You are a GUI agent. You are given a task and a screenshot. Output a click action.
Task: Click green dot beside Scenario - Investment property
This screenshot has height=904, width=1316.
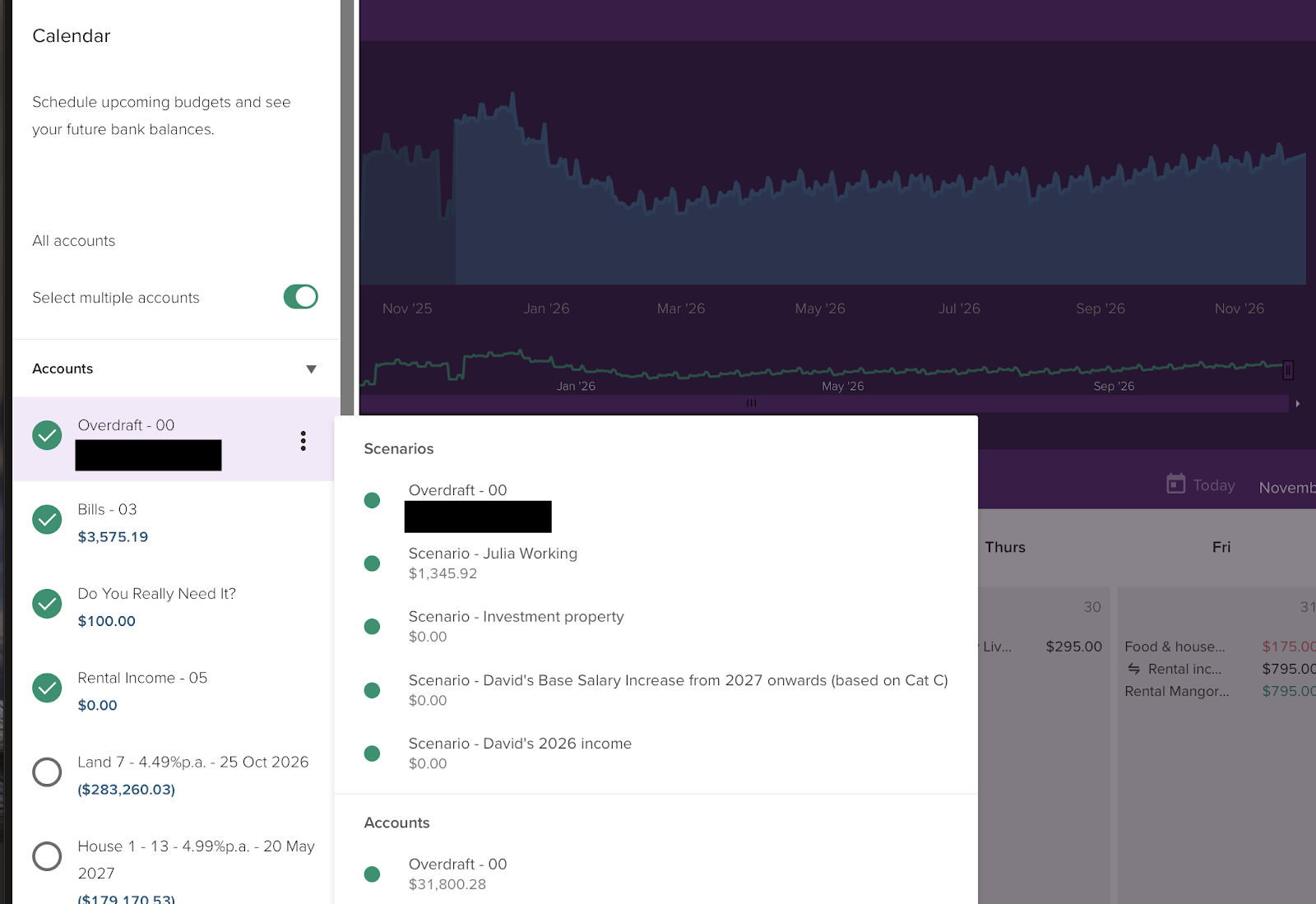click(372, 627)
